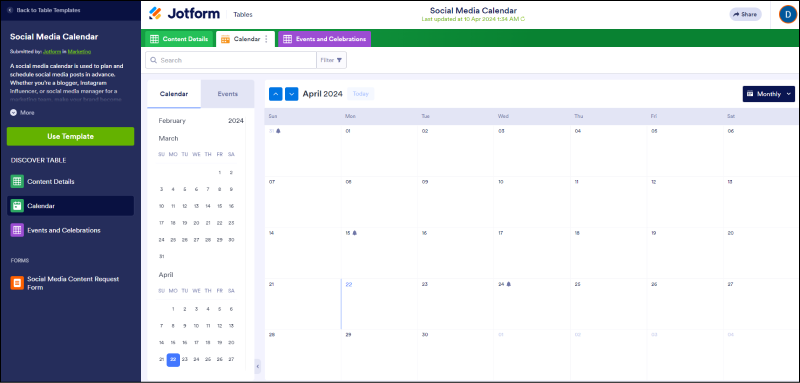
Task: Click April 19 cell in main calendar
Action: pyautogui.click(x=685, y=253)
